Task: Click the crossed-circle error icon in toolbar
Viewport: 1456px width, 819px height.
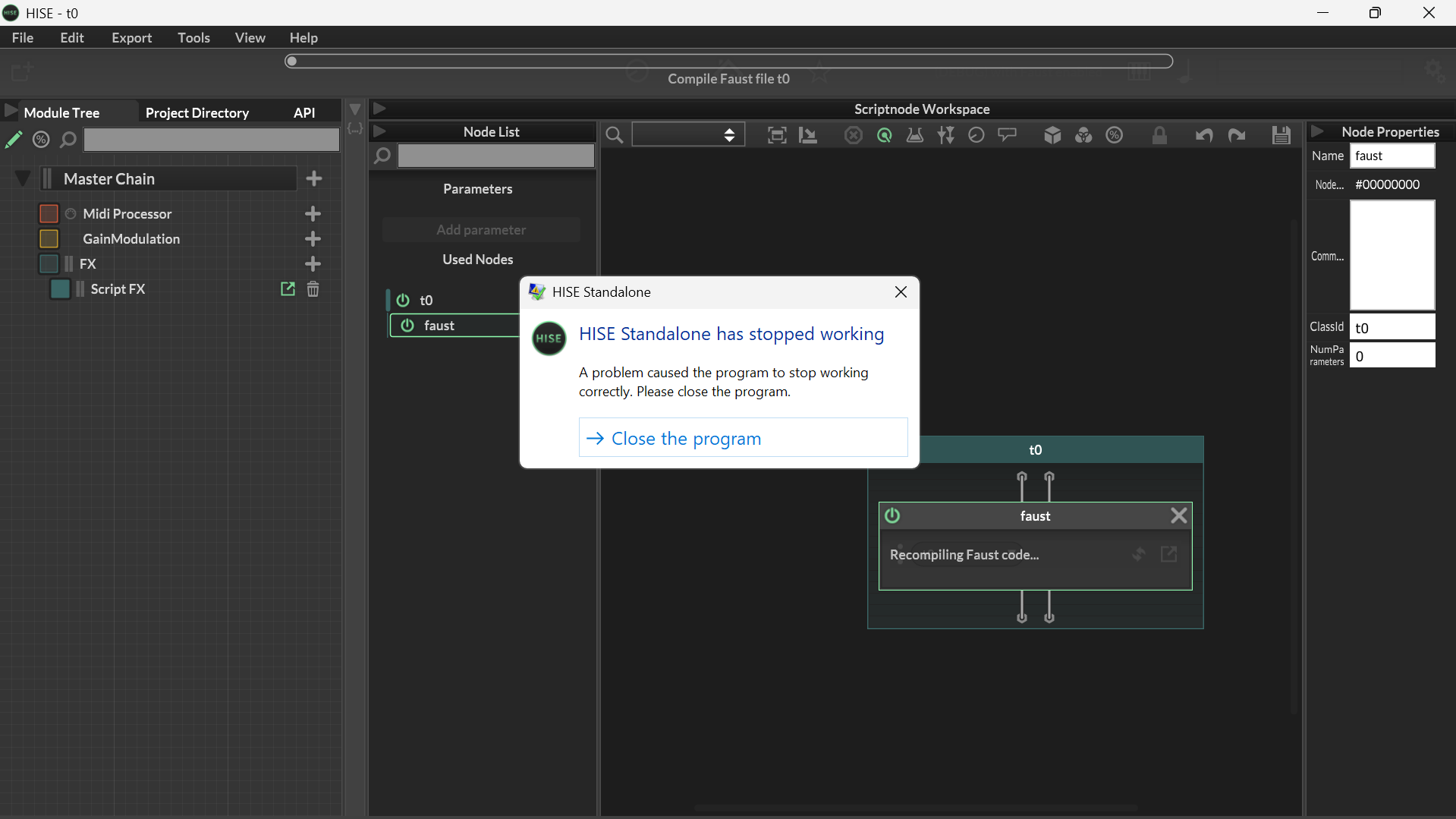Action: pos(854,136)
